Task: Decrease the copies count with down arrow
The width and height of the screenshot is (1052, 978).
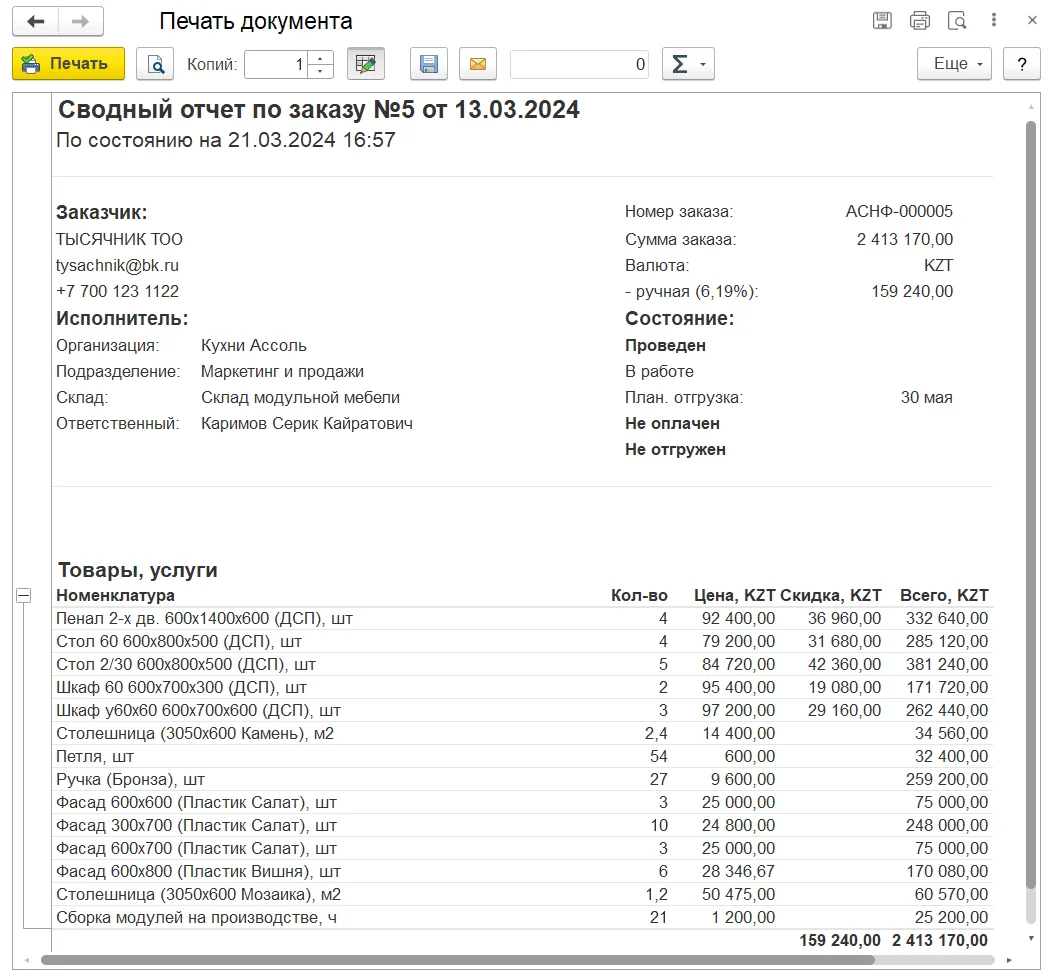Action: (x=321, y=71)
